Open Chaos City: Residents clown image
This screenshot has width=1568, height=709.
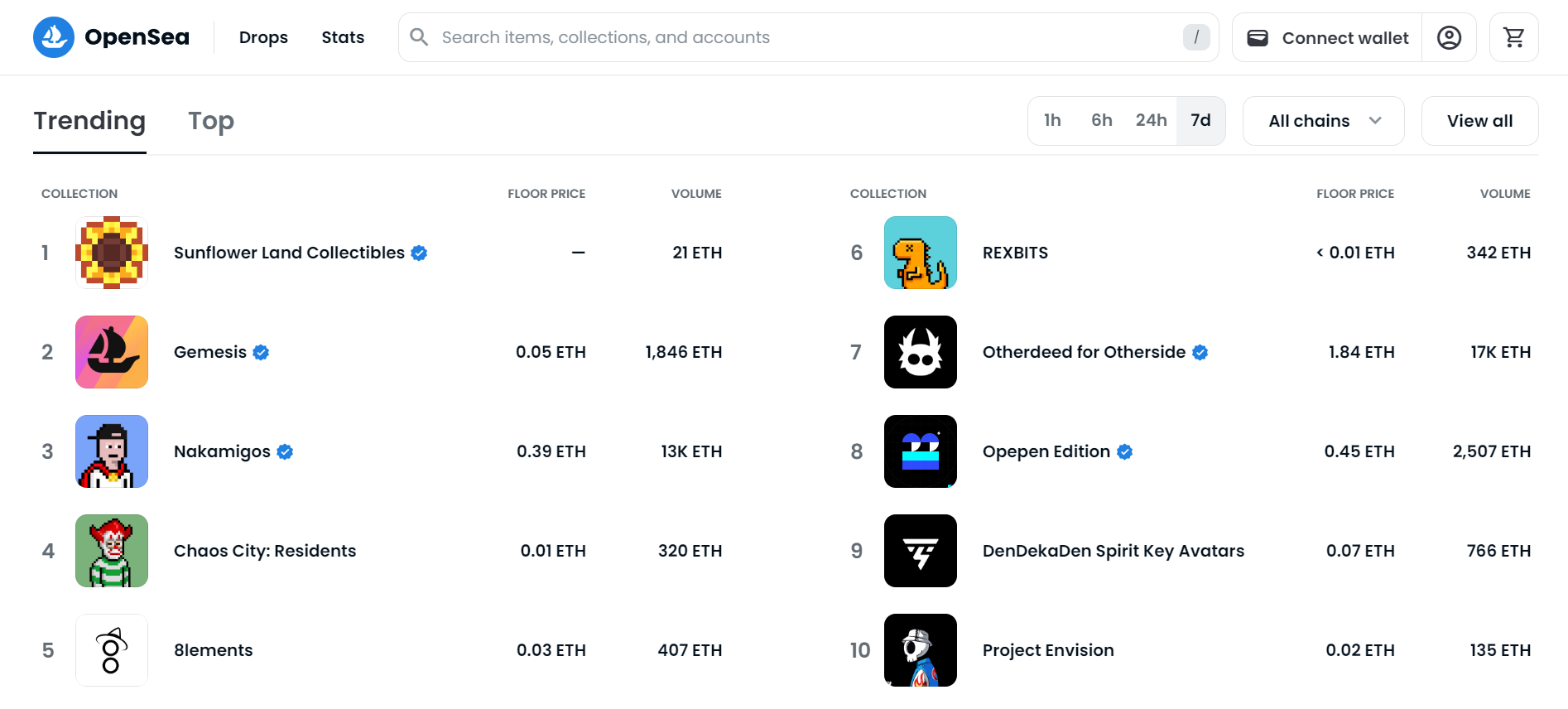point(112,551)
